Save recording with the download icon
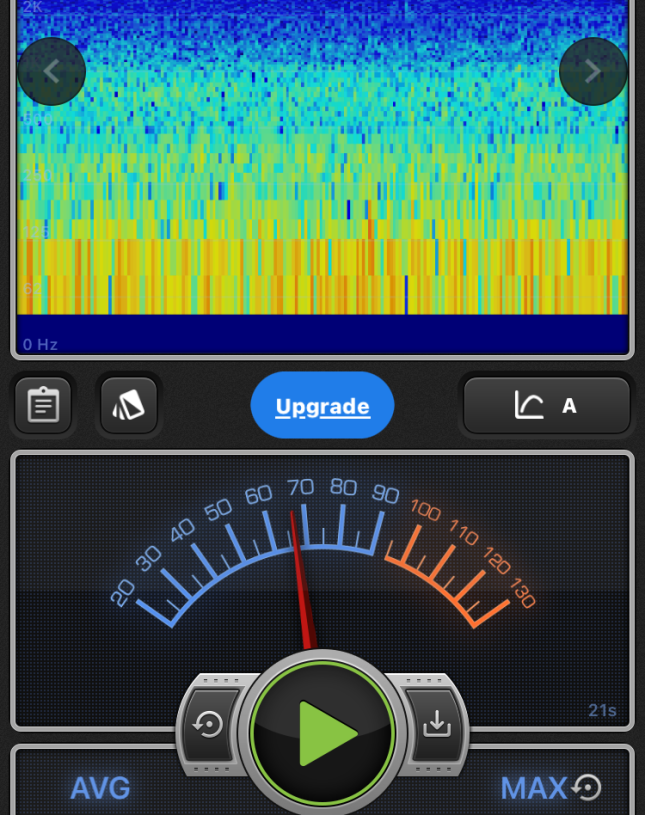645x815 pixels. point(436,725)
